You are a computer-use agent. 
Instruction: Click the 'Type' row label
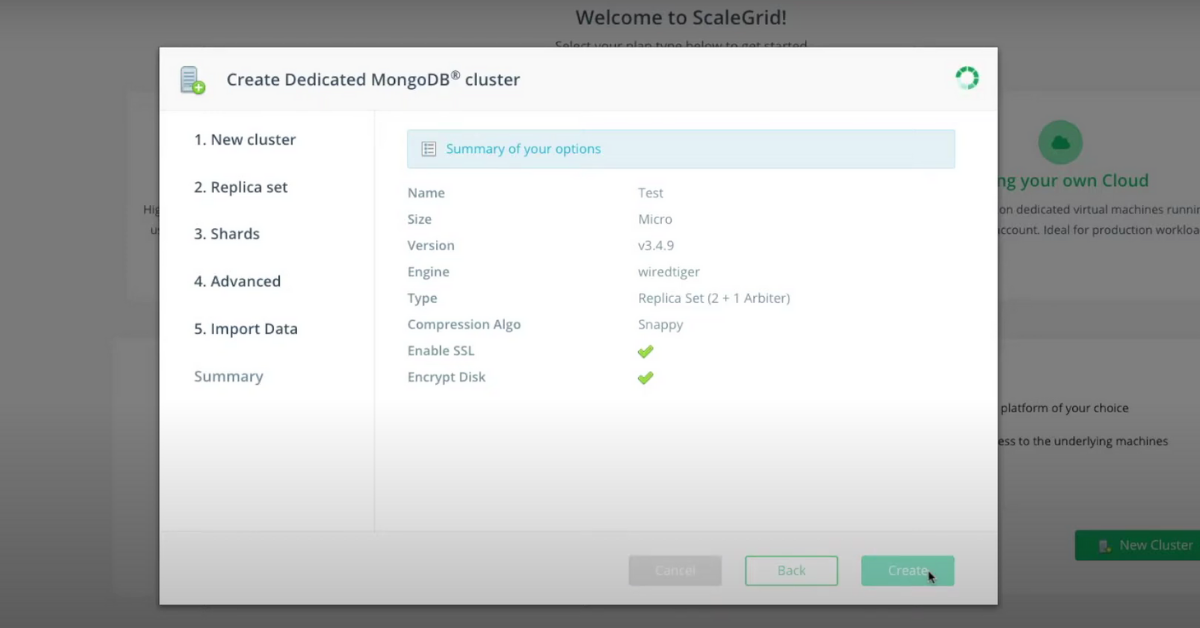click(422, 298)
